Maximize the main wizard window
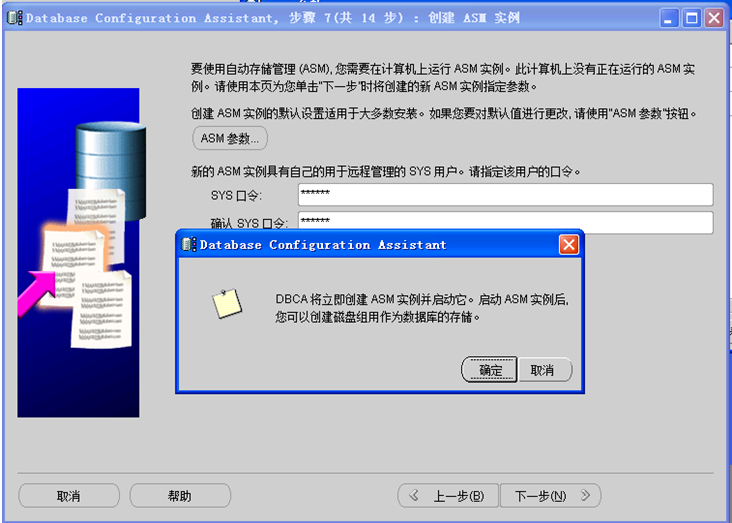This screenshot has width=732, height=523. (691, 19)
